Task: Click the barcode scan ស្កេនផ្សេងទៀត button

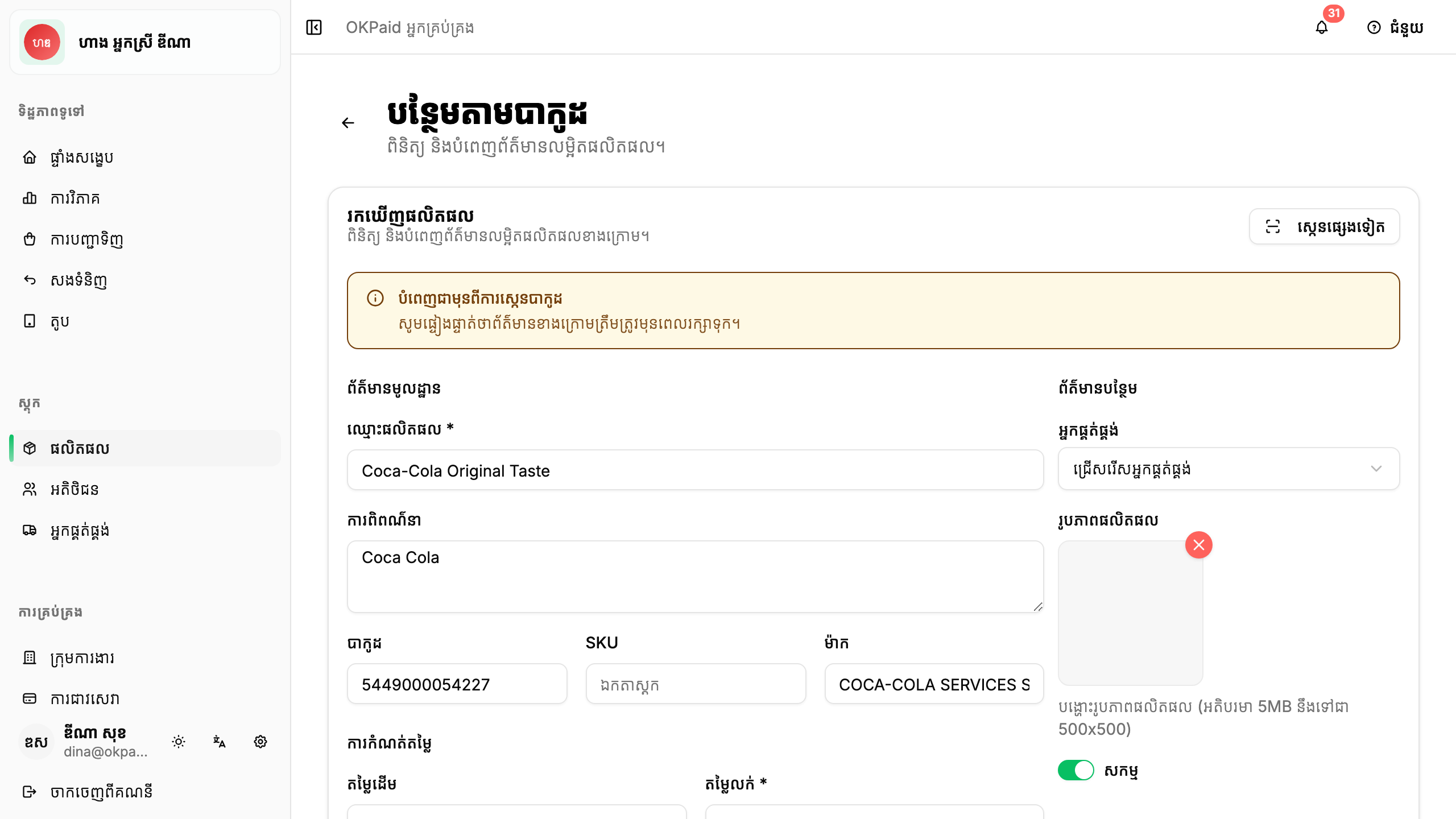Action: pyautogui.click(x=1324, y=226)
